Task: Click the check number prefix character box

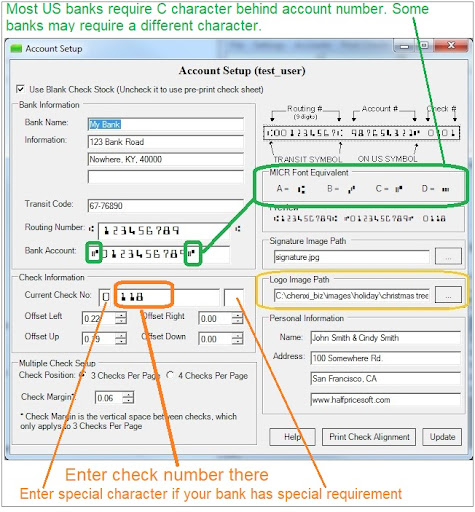Action: click(105, 297)
